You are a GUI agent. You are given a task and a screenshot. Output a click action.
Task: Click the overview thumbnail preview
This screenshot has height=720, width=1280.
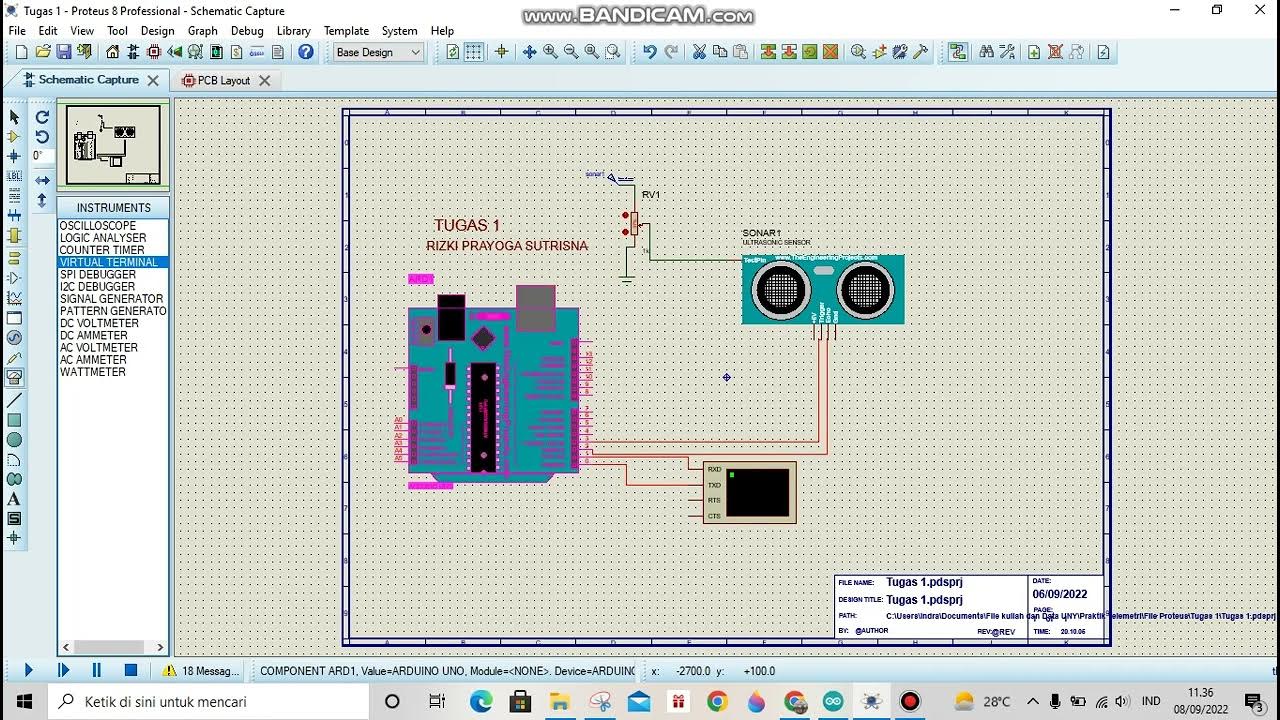[113, 145]
